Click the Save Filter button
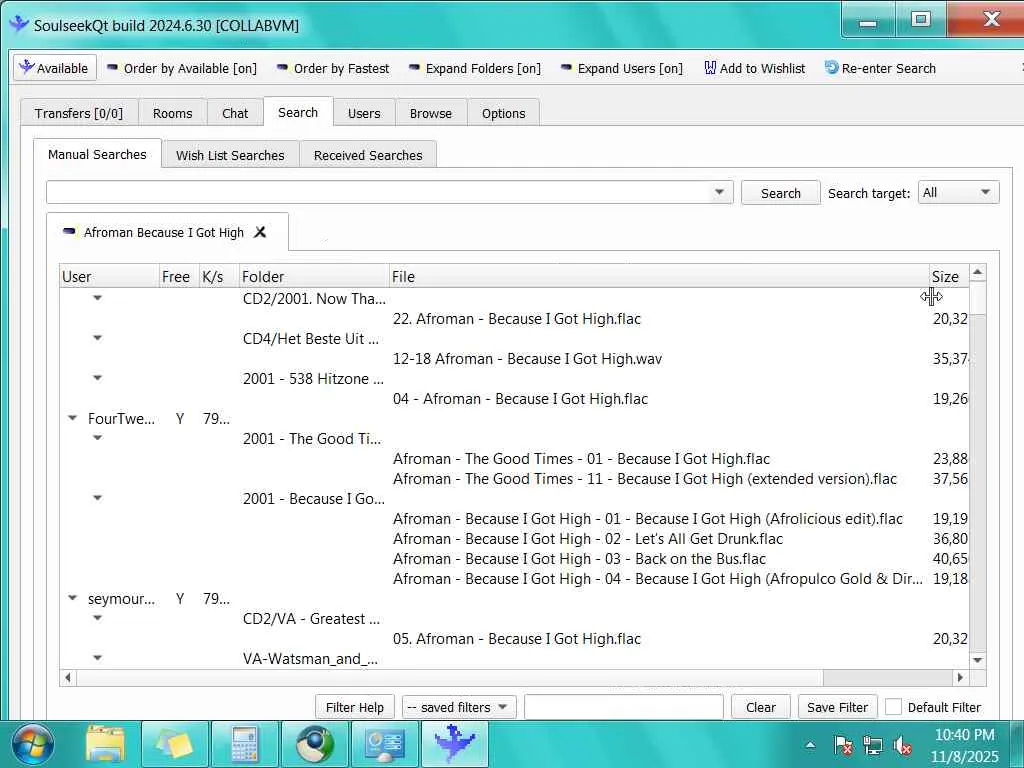The width and height of the screenshot is (1024, 768). click(x=837, y=707)
